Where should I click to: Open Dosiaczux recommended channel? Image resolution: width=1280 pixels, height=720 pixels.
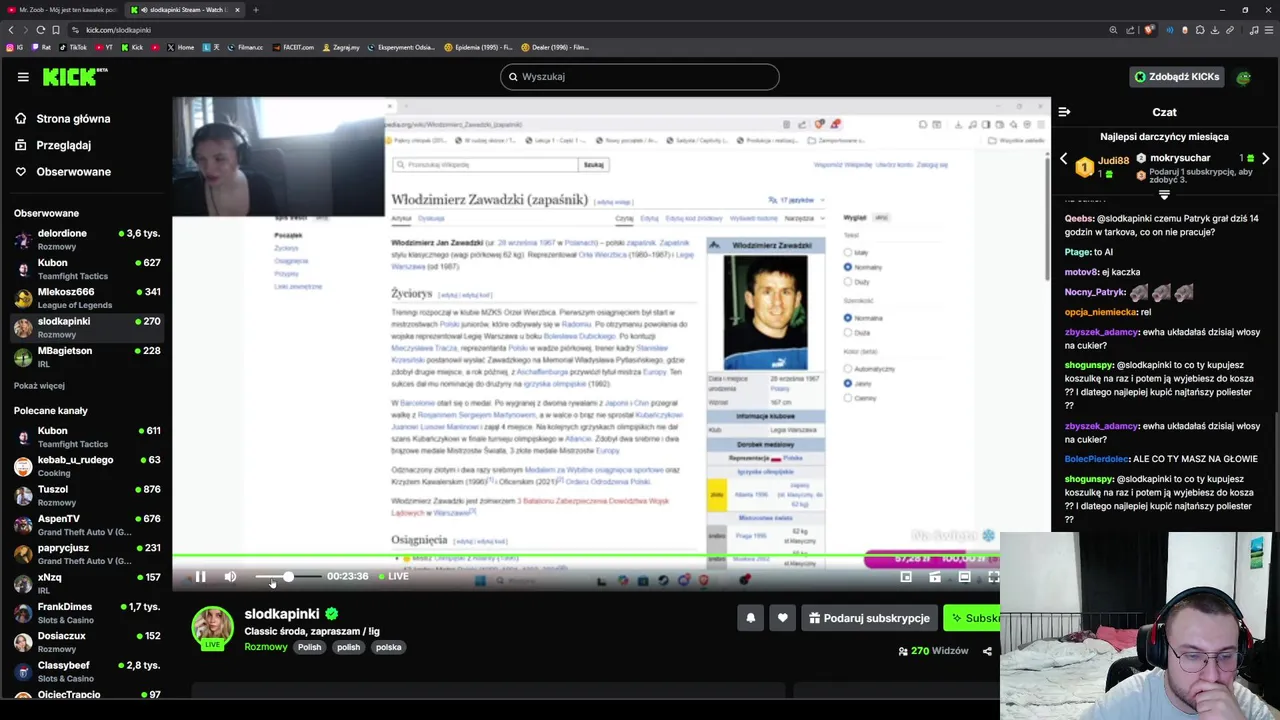(x=87, y=642)
